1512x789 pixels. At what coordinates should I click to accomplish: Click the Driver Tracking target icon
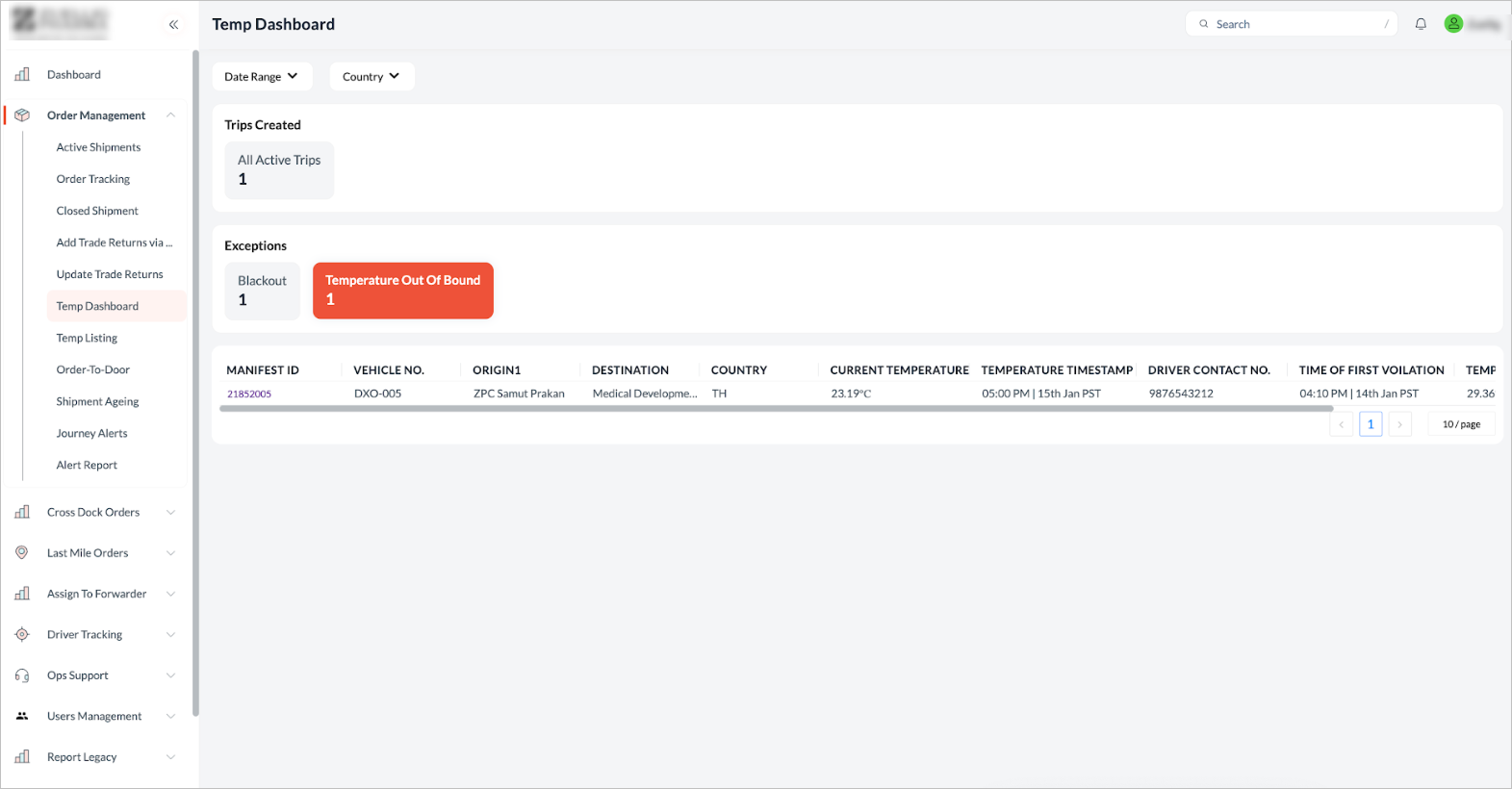(22, 634)
